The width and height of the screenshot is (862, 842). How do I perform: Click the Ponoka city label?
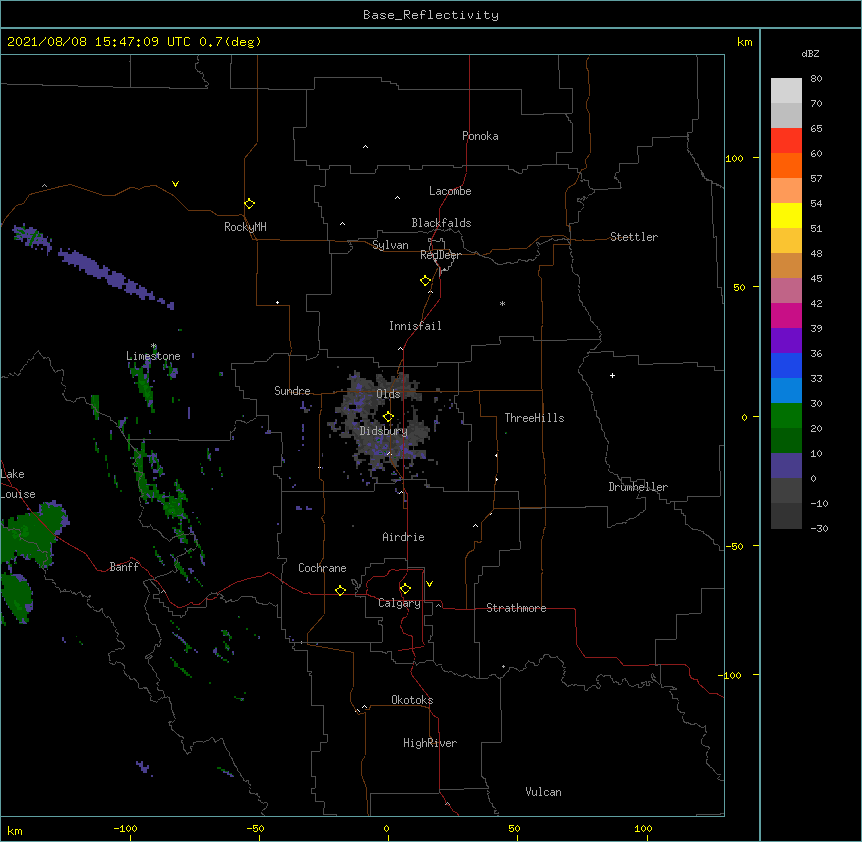[x=480, y=136]
